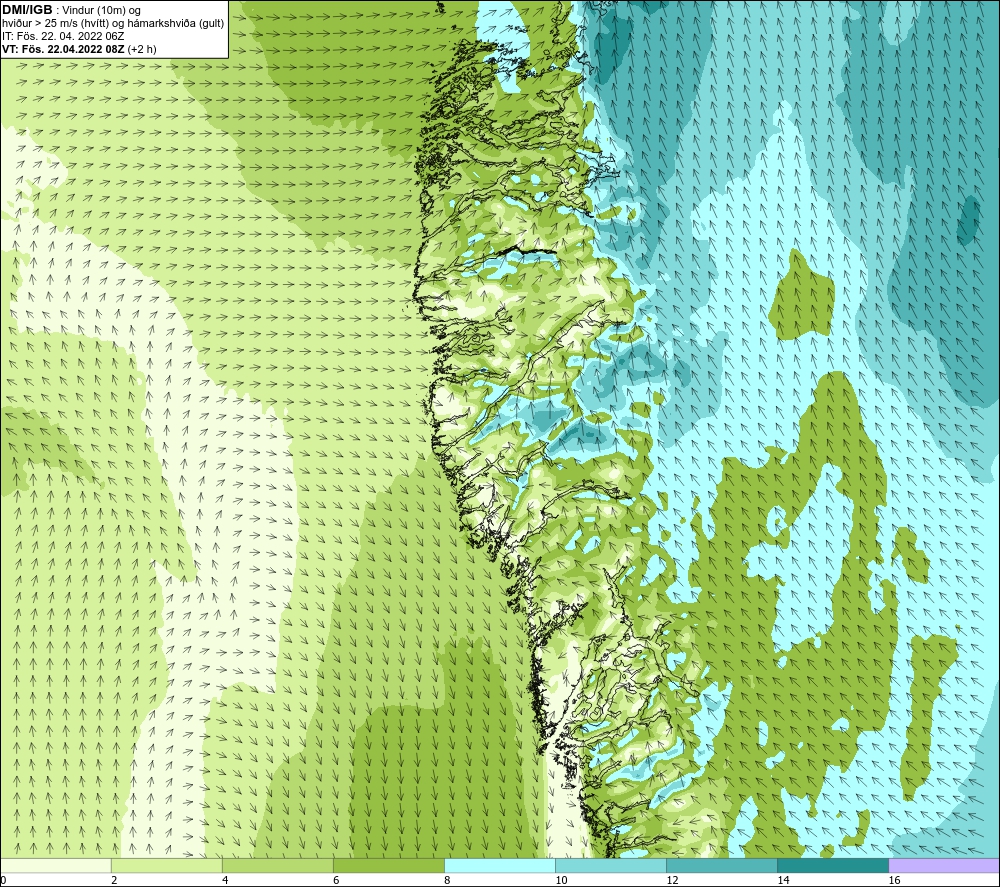Click the 2-4 m/s light green legend swatch
1000x887 pixels.
click(x=167, y=865)
